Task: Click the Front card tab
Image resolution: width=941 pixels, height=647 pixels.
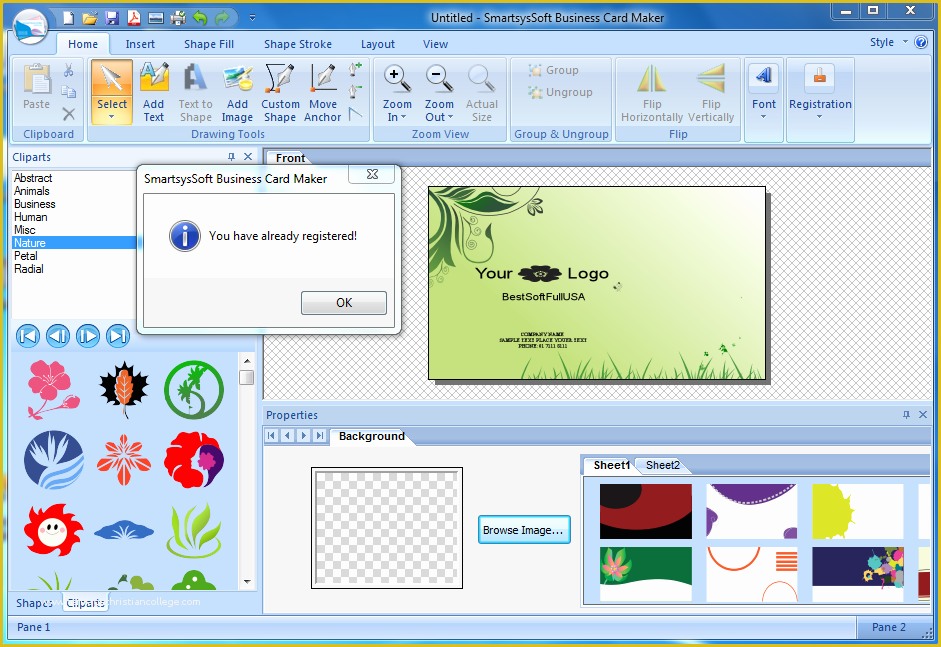Action: (x=290, y=158)
